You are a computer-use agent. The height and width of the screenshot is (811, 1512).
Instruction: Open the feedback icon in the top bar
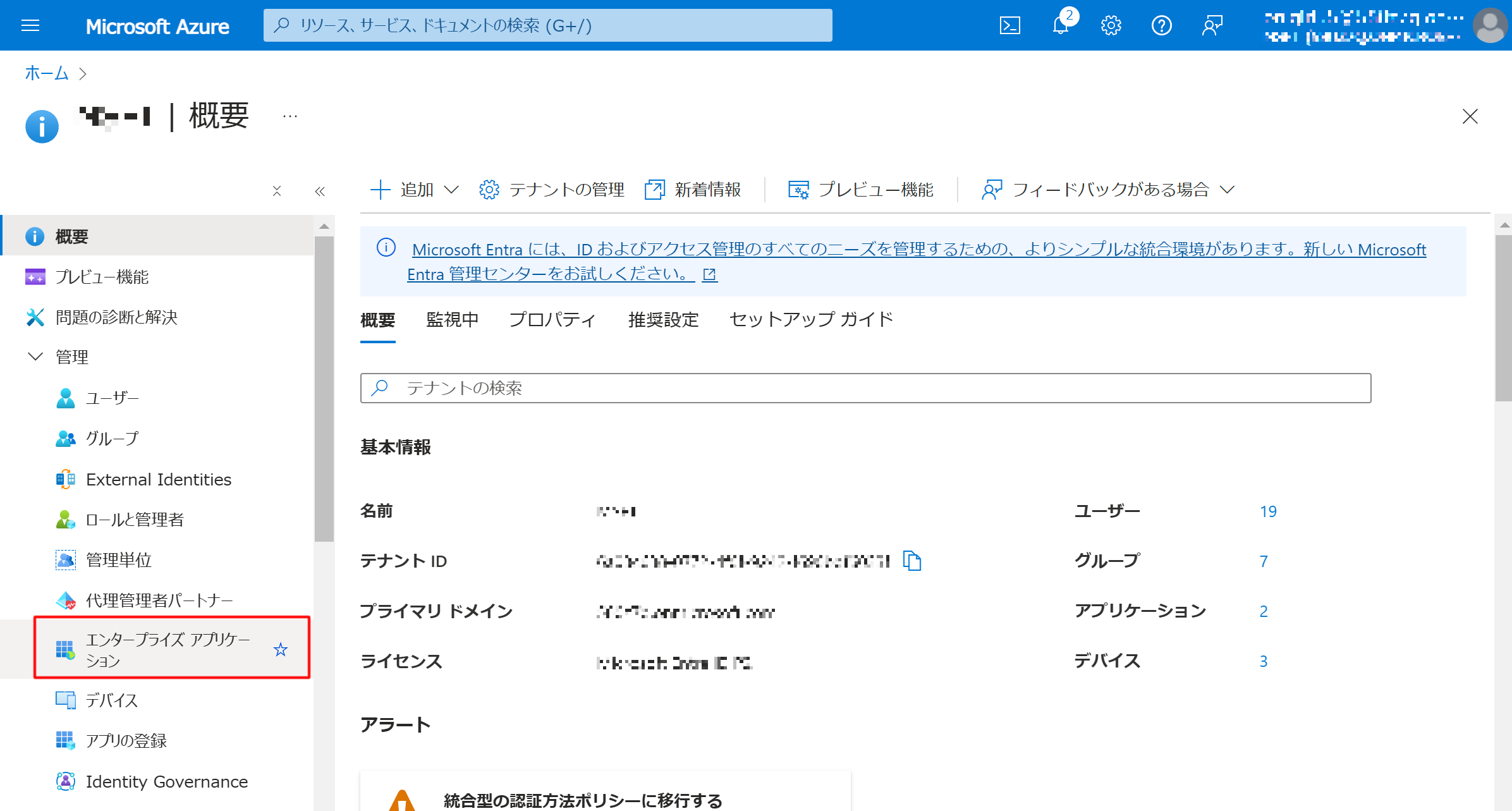1212,25
